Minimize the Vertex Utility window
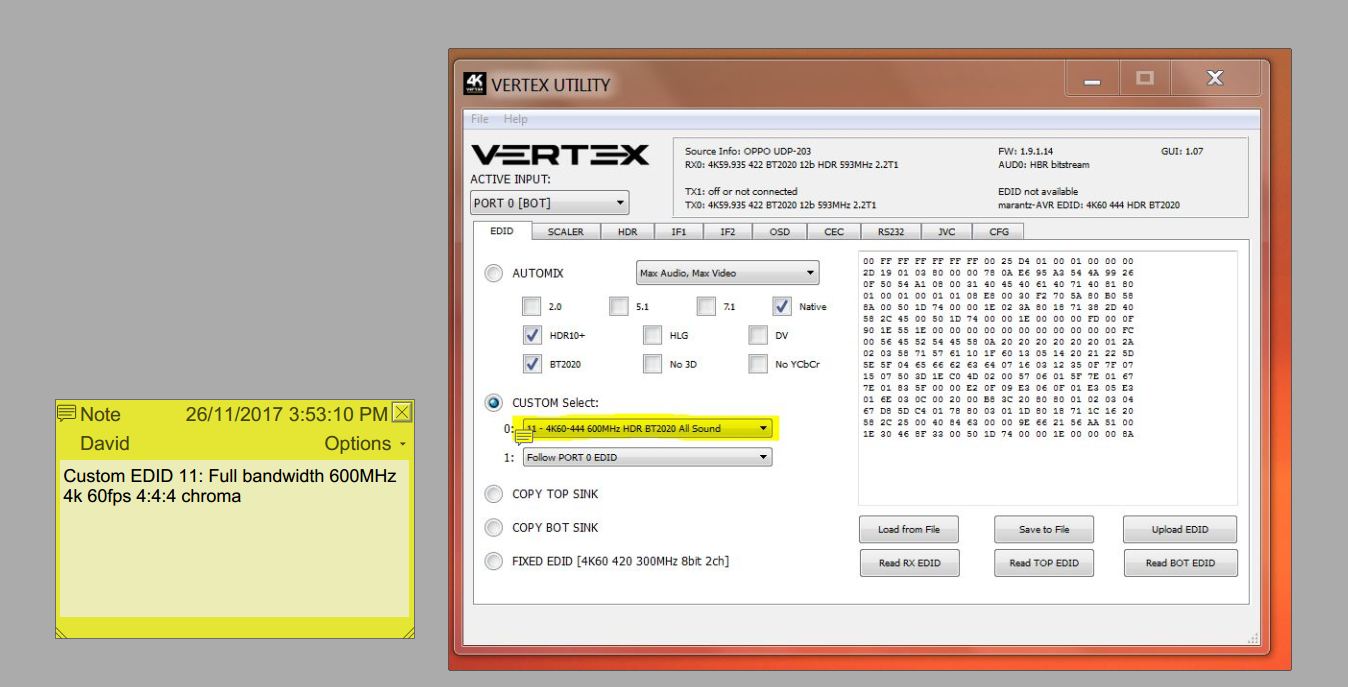Viewport: 1348px width, 687px height. pos(1094,78)
